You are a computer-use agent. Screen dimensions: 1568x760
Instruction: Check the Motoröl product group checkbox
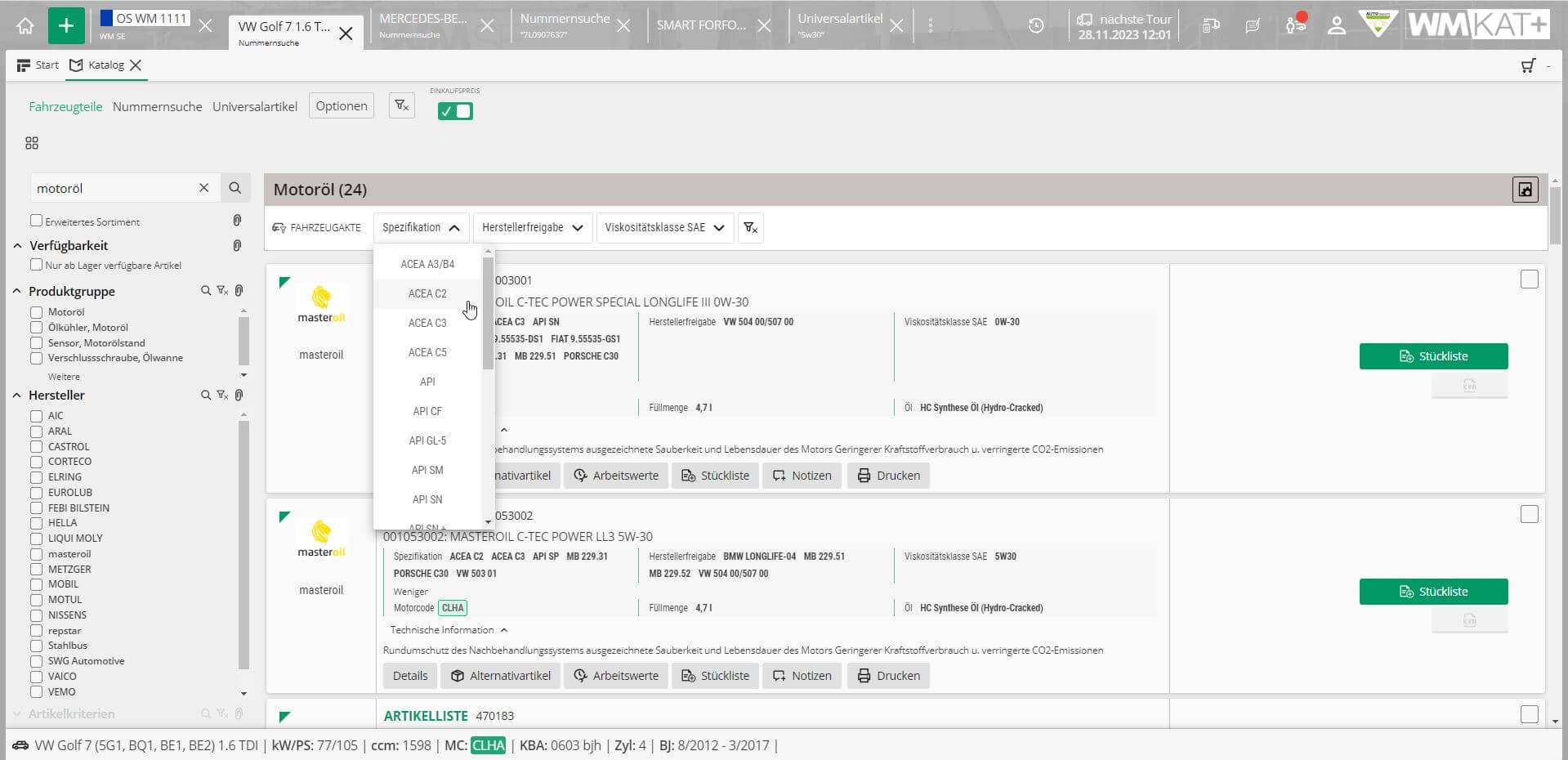coord(36,312)
